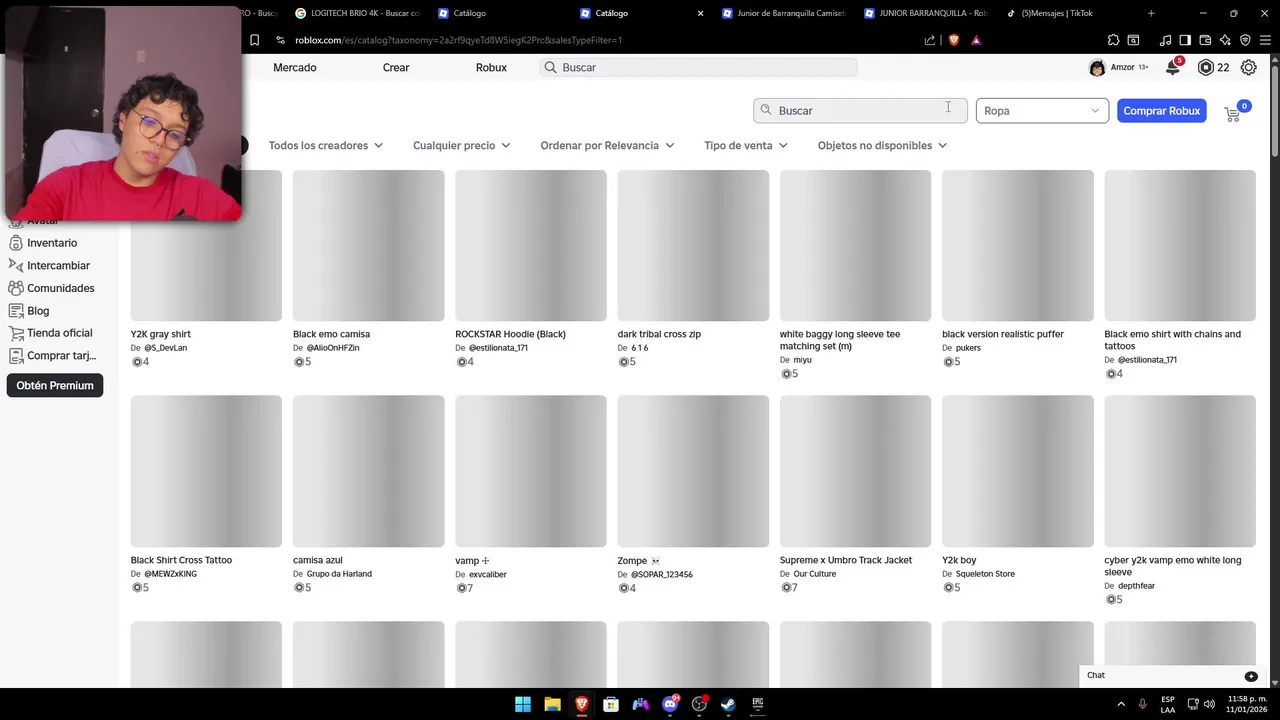
Task: Open creator link Squeleton Store
Action: (985, 574)
